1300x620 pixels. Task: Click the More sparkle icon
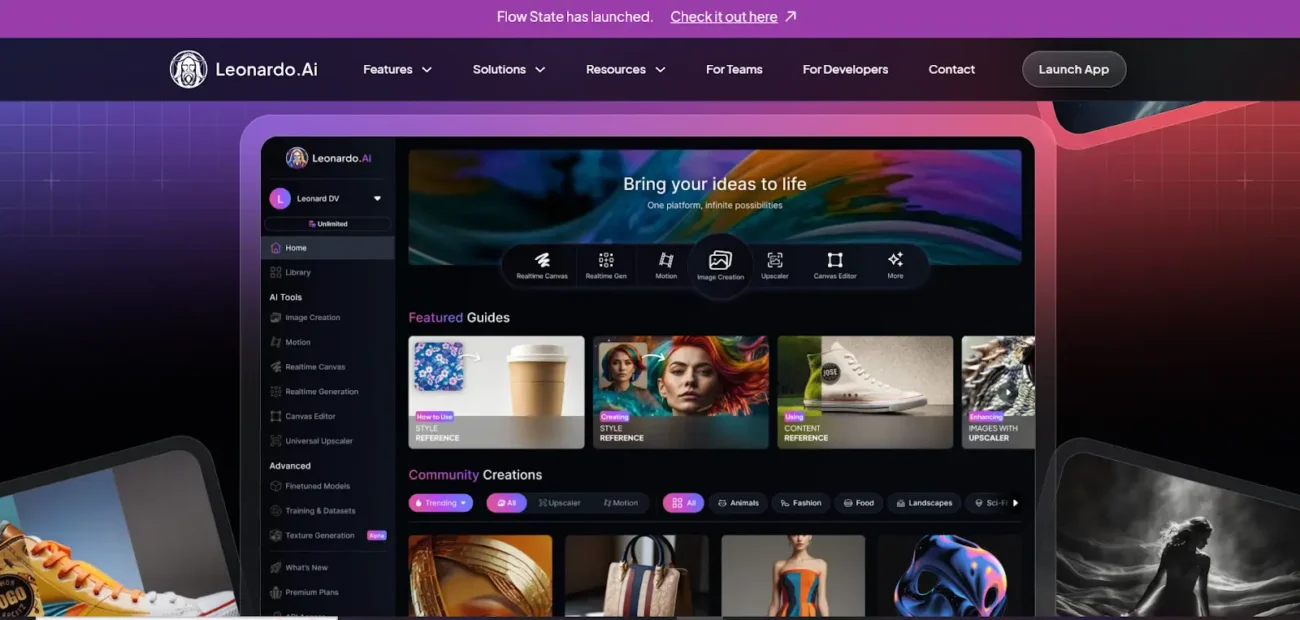895,260
